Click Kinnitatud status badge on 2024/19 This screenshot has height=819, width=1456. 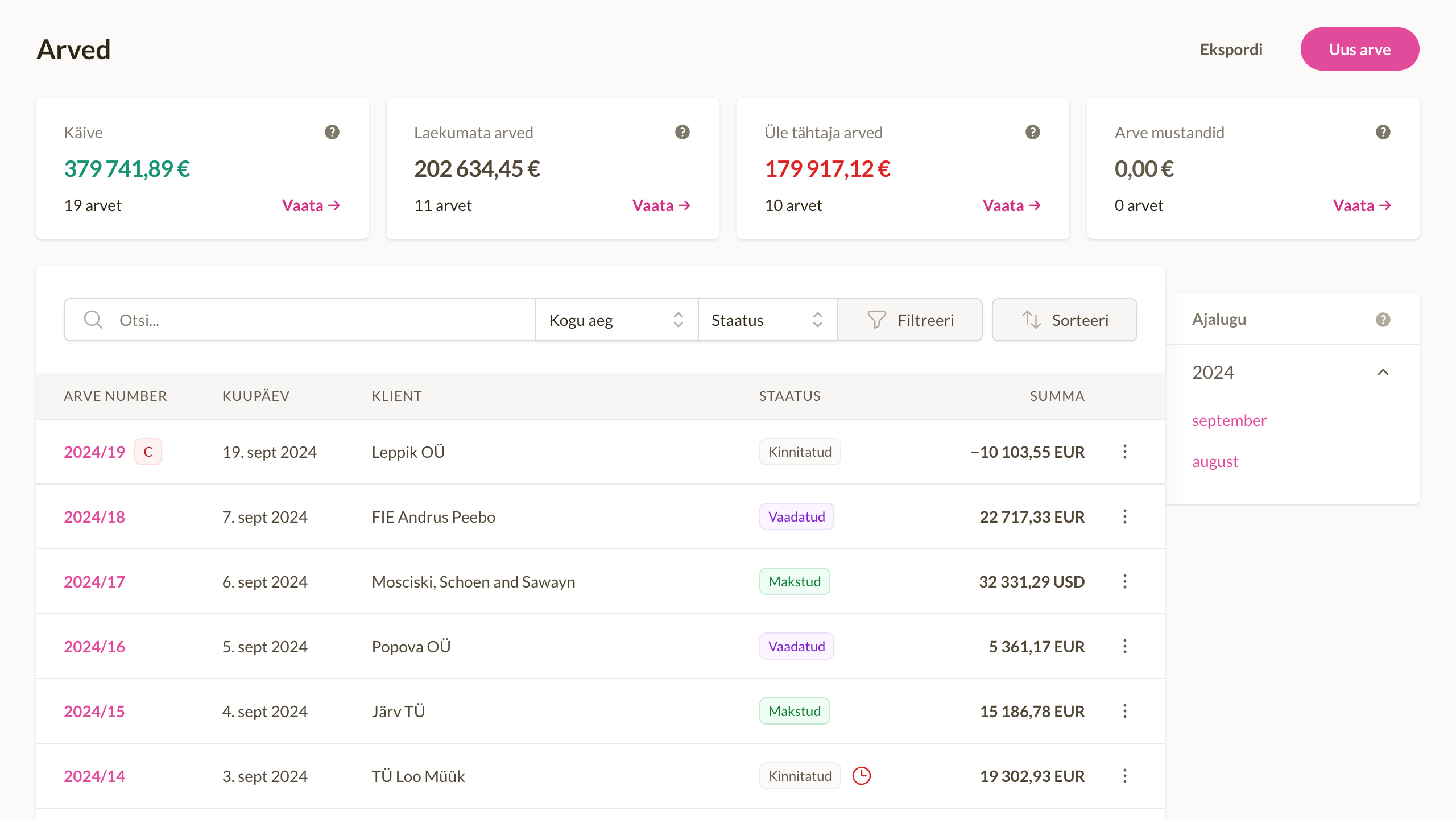(800, 452)
